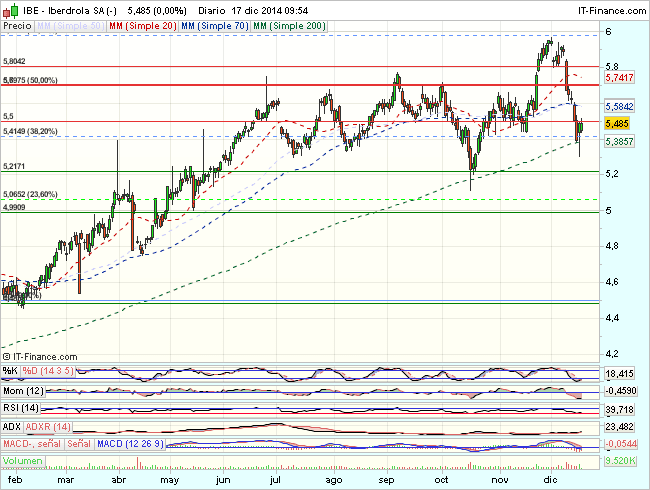Image resolution: width=650 pixels, height=490 pixels.
Task: Click the Diario timeframe label
Action: point(212,10)
